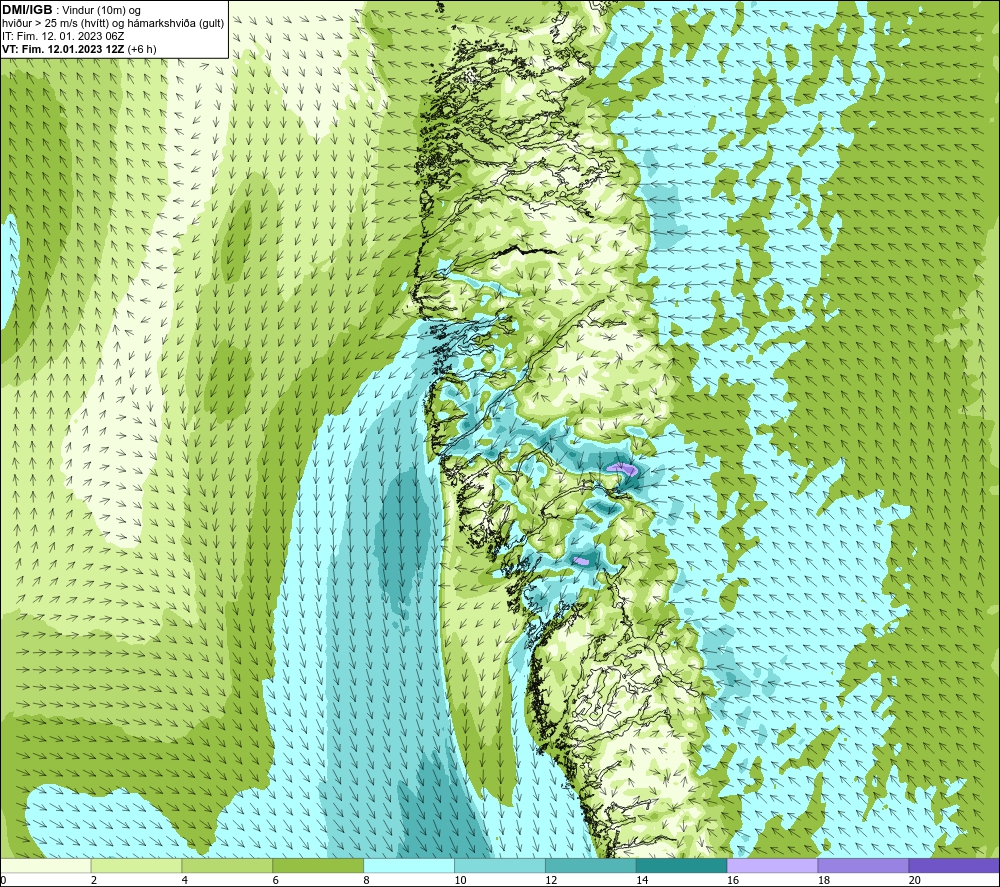Click the '0' label on the wind scale

point(4,880)
